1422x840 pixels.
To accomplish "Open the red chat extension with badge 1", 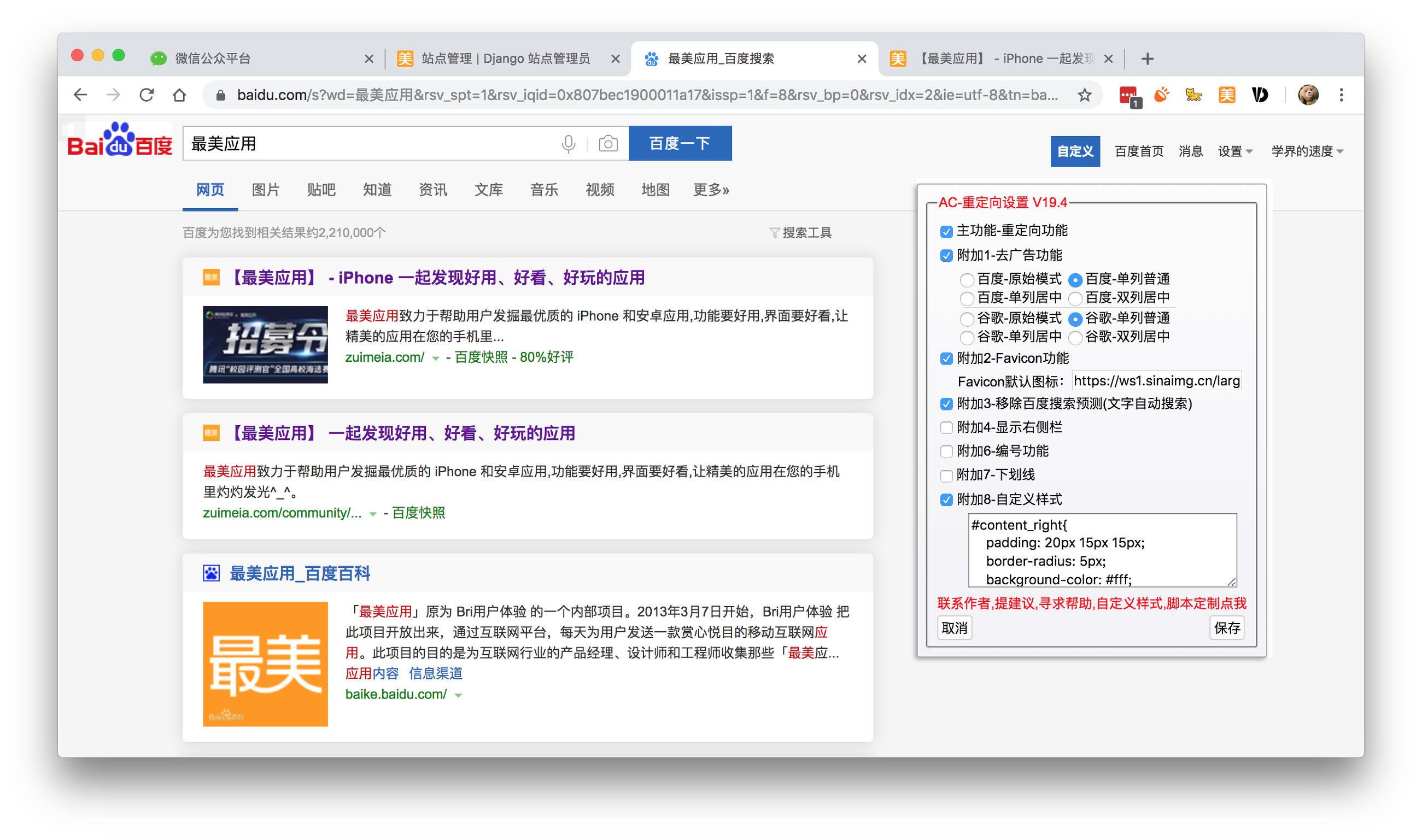I will click(x=1130, y=96).
